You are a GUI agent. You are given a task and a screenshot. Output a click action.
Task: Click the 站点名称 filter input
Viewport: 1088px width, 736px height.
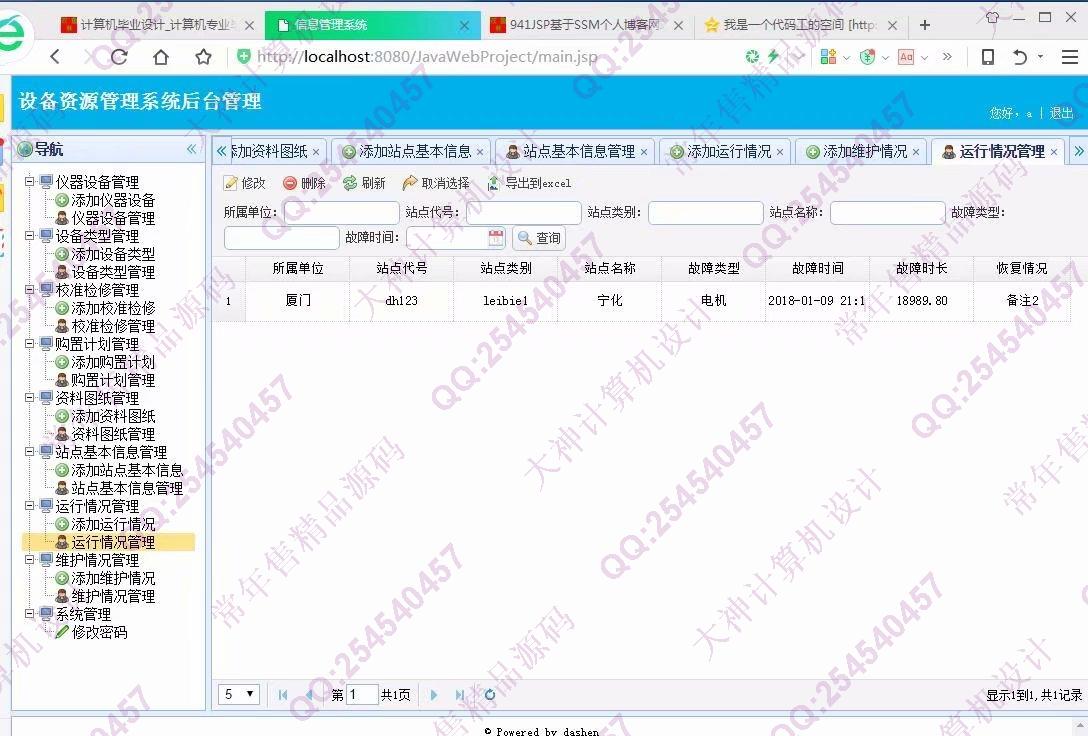tap(887, 212)
